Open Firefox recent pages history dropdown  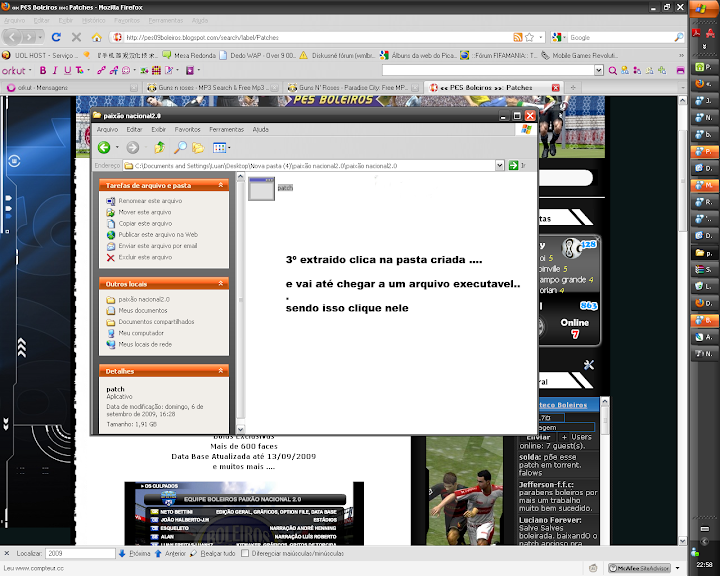tap(40, 37)
